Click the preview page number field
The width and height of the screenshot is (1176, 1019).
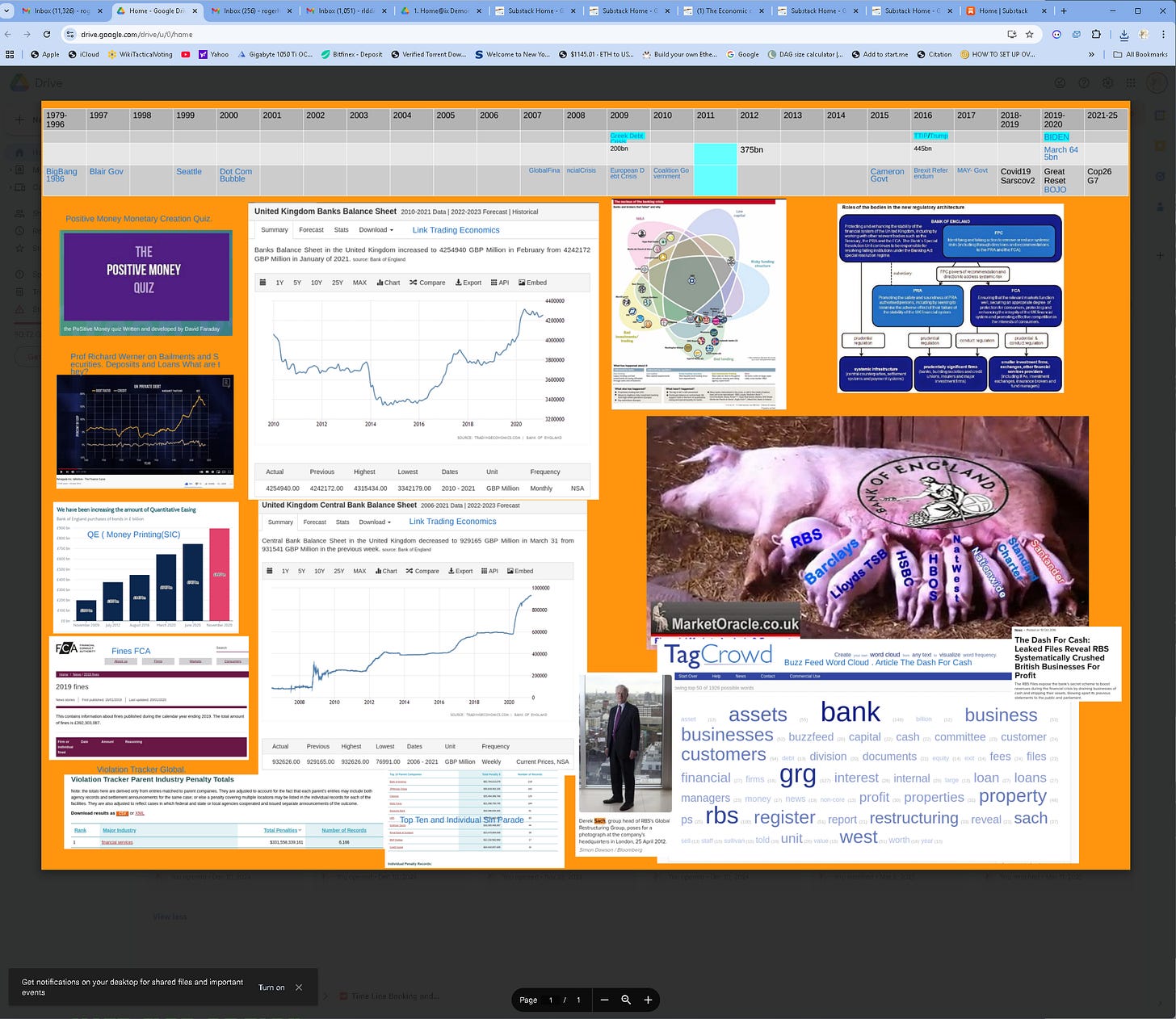click(x=551, y=1000)
